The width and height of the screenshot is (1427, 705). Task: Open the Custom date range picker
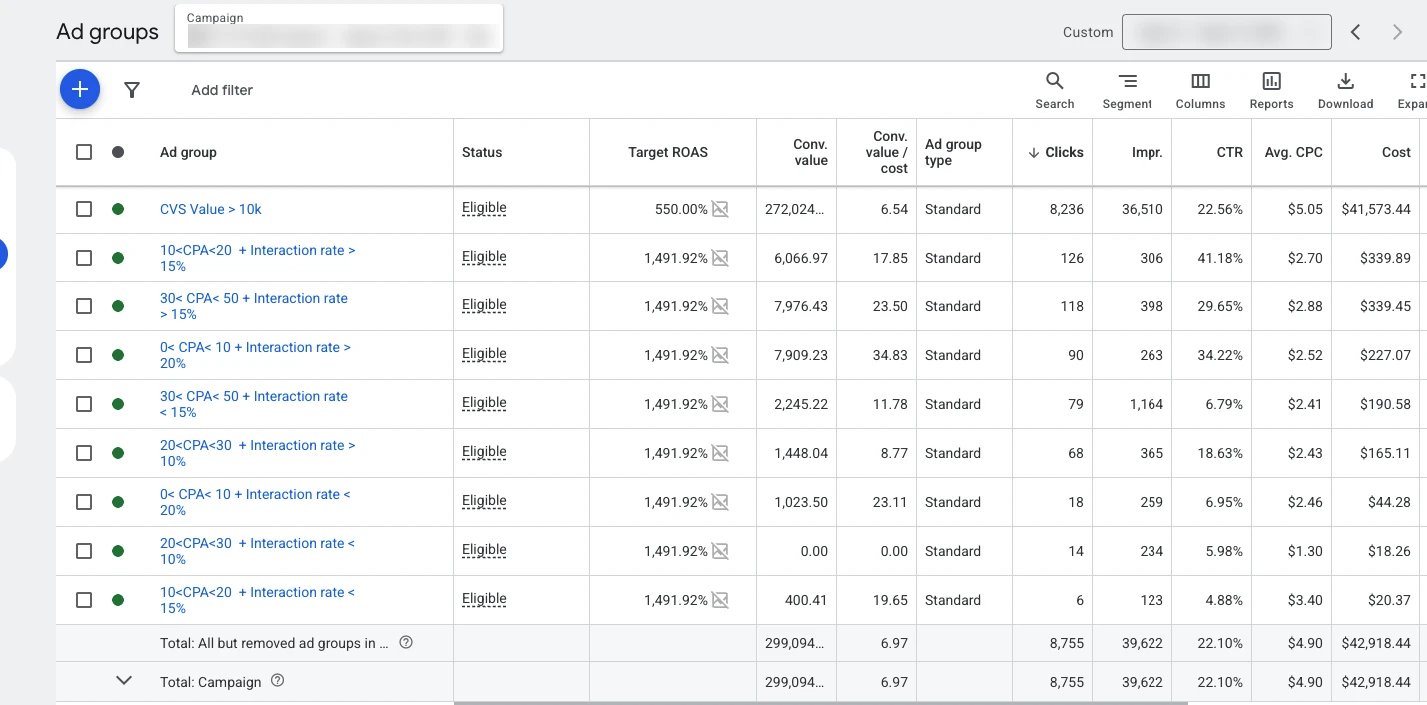(x=1226, y=32)
